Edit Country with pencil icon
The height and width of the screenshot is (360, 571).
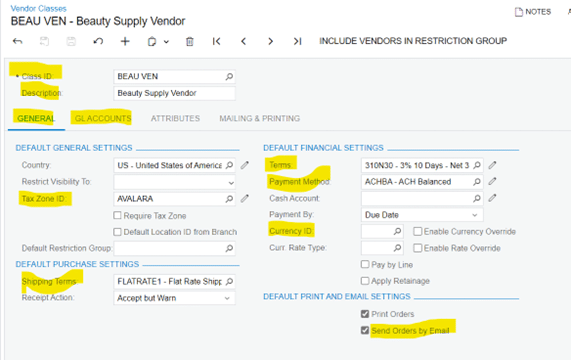point(245,165)
